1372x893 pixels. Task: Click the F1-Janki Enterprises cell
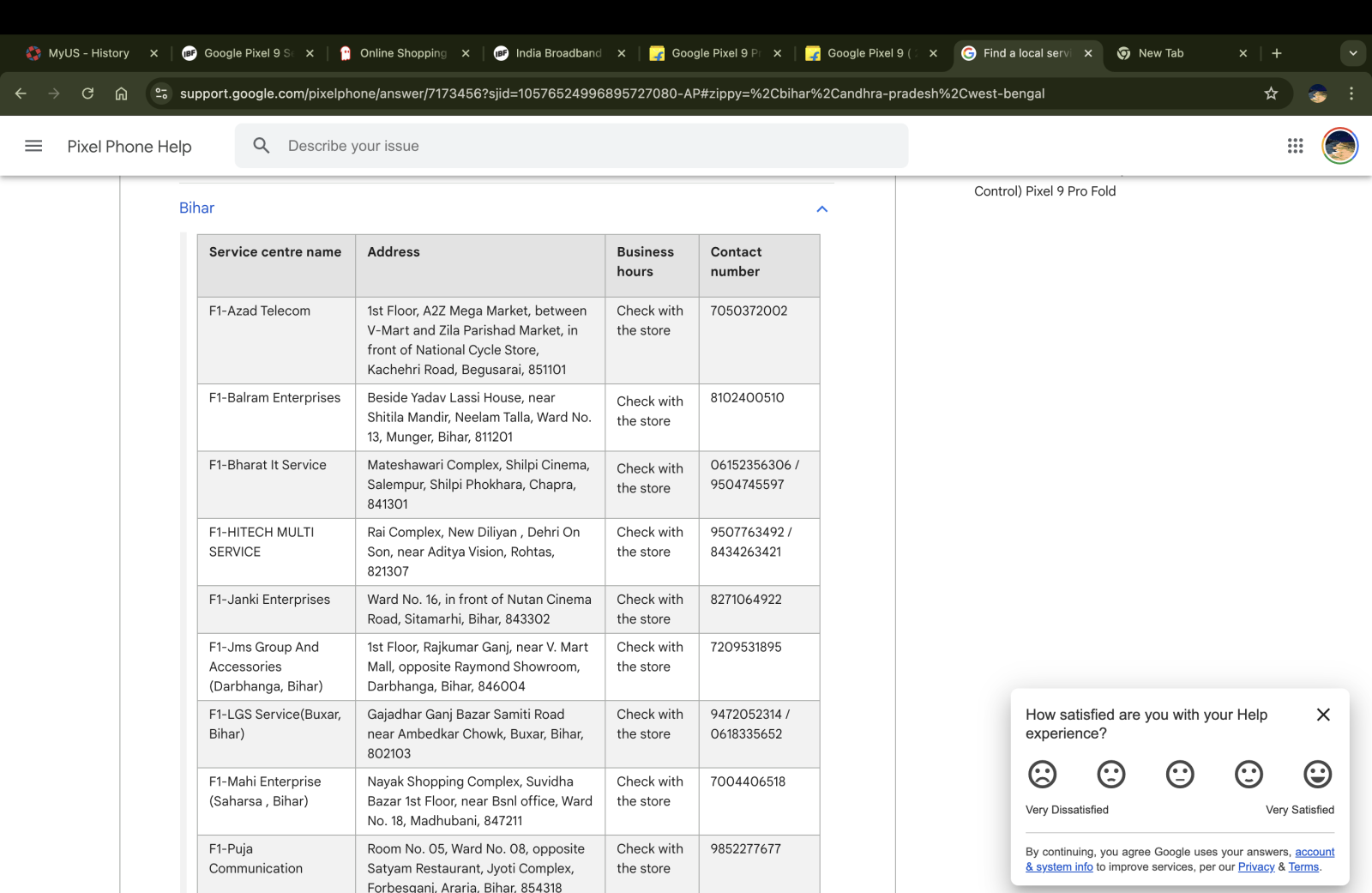(x=276, y=609)
